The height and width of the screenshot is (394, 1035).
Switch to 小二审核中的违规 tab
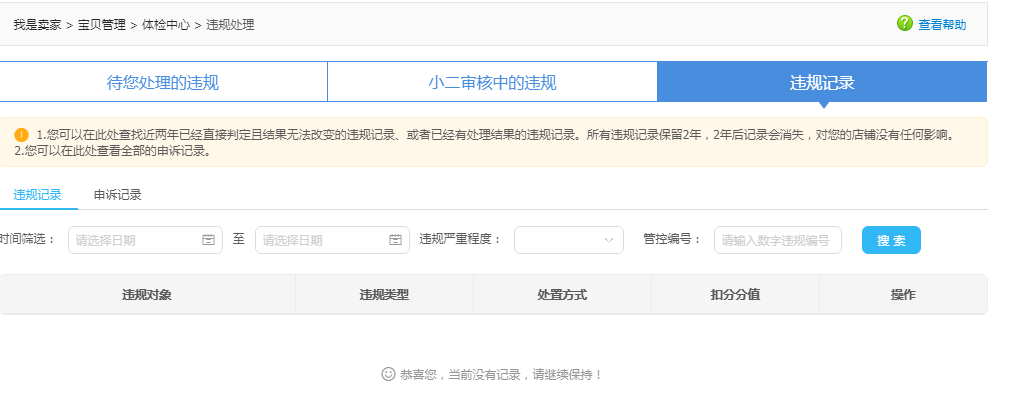pos(492,82)
